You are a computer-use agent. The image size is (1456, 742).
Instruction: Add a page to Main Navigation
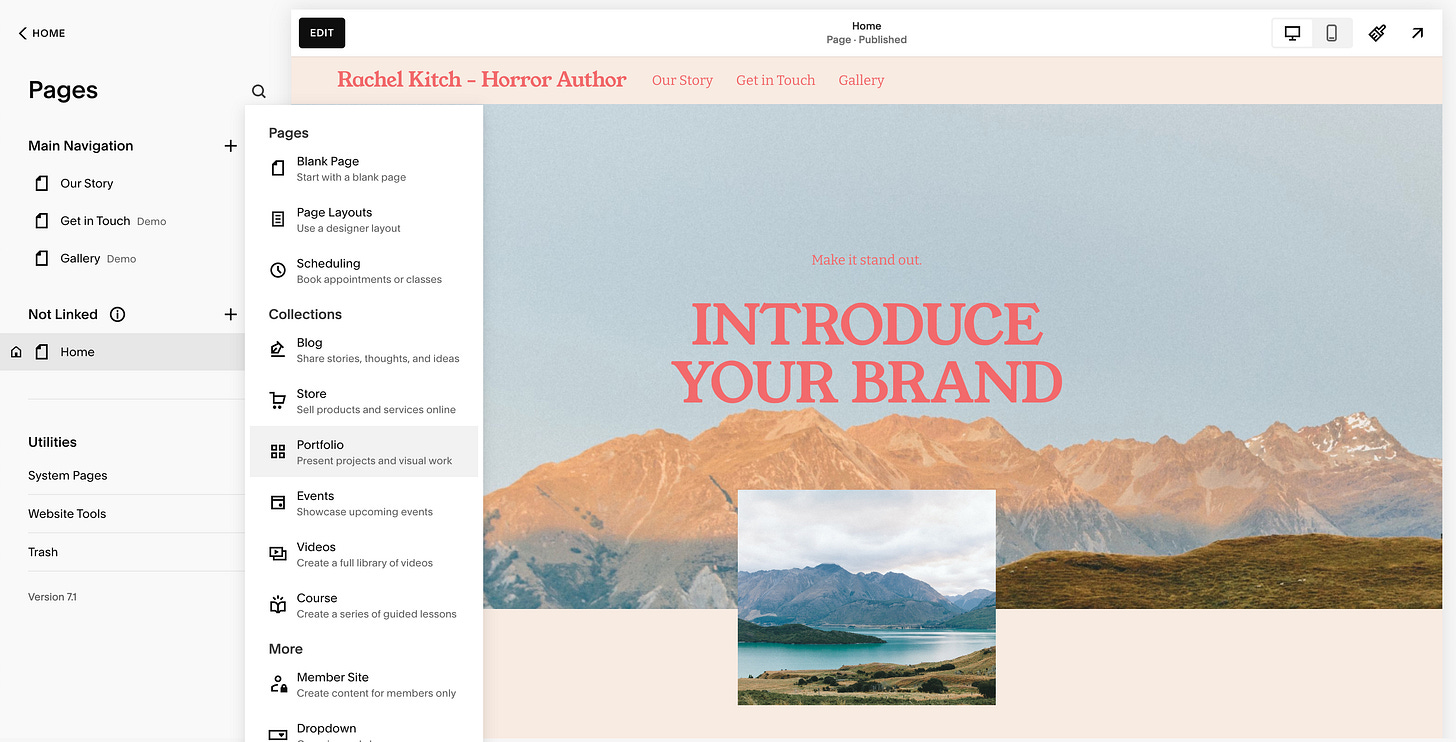230,146
